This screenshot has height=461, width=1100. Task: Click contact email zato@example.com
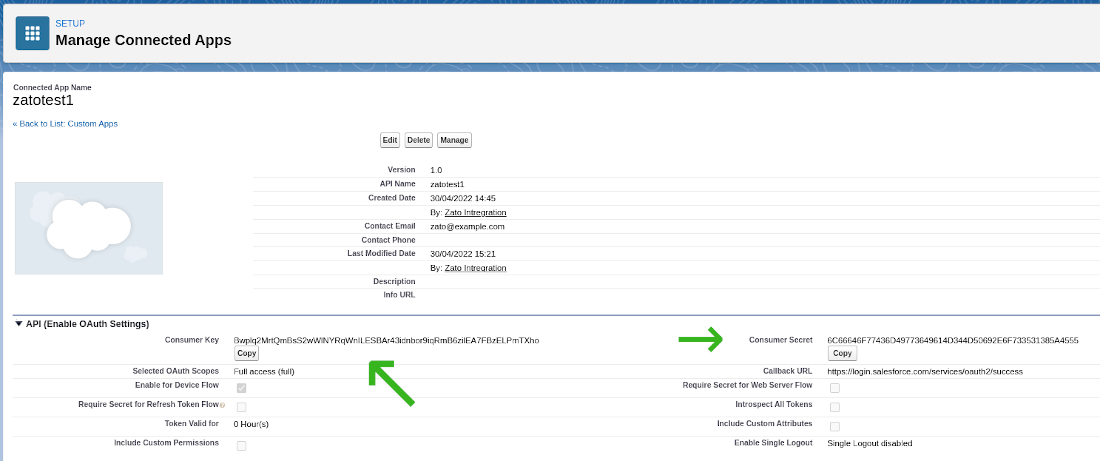point(467,227)
